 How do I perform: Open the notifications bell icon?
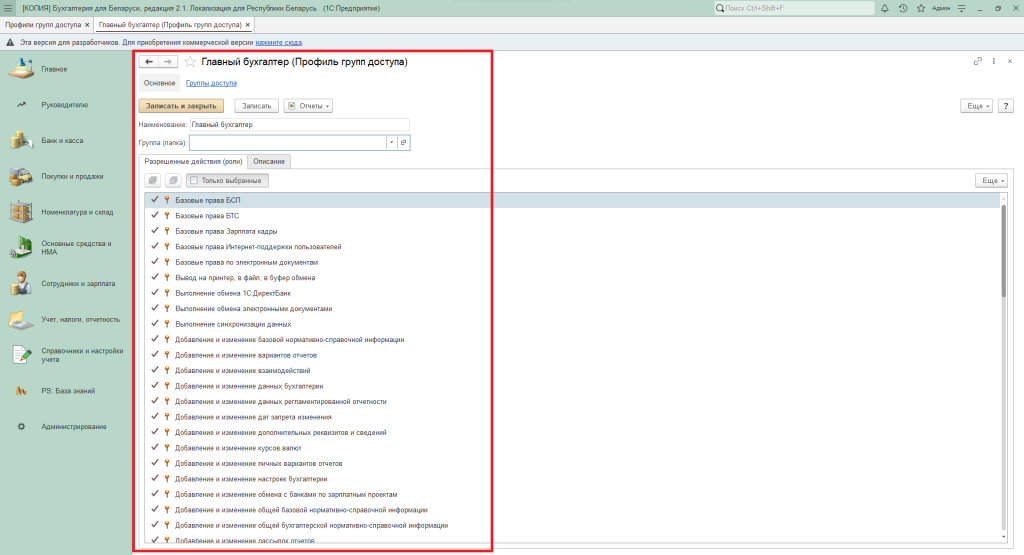click(x=886, y=8)
